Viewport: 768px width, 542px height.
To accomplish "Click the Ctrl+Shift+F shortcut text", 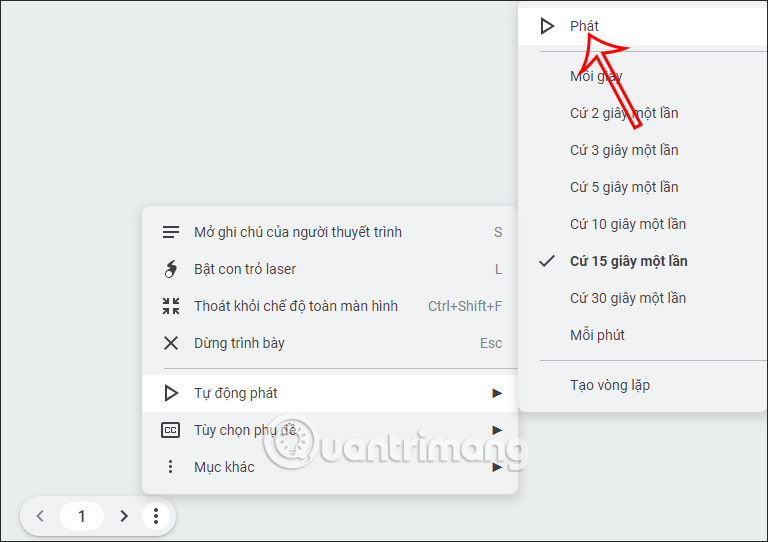I will coord(465,306).
